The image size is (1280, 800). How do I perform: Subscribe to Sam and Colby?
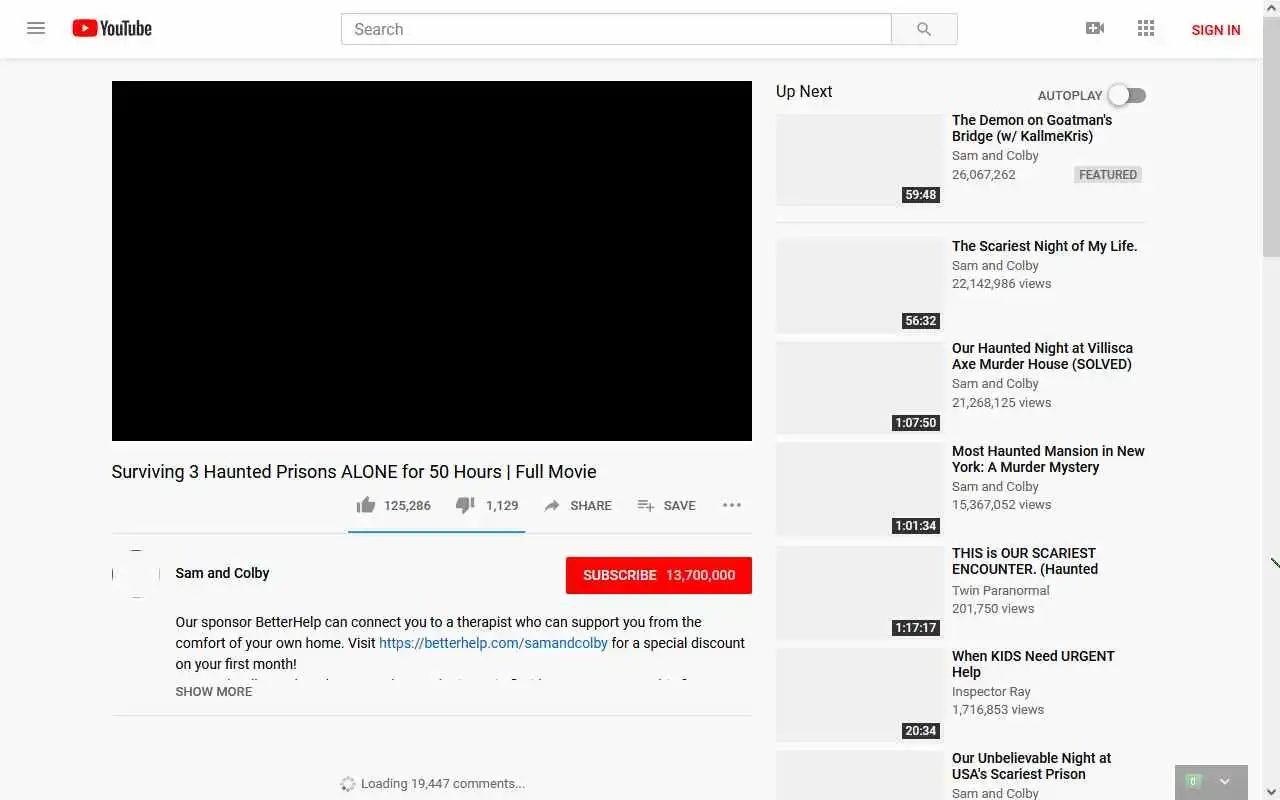tap(659, 575)
